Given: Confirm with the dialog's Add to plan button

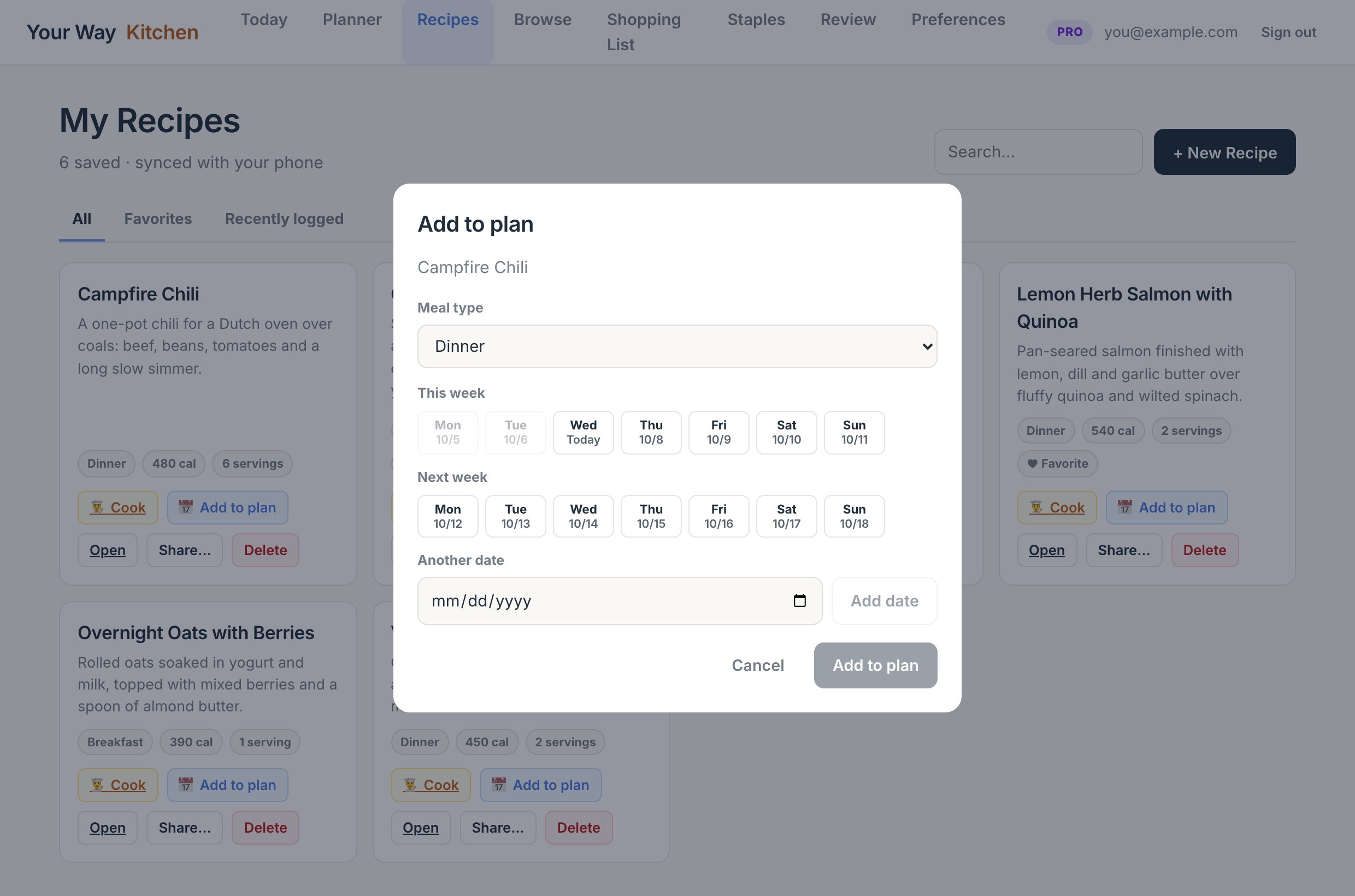Looking at the screenshot, I should [875, 665].
